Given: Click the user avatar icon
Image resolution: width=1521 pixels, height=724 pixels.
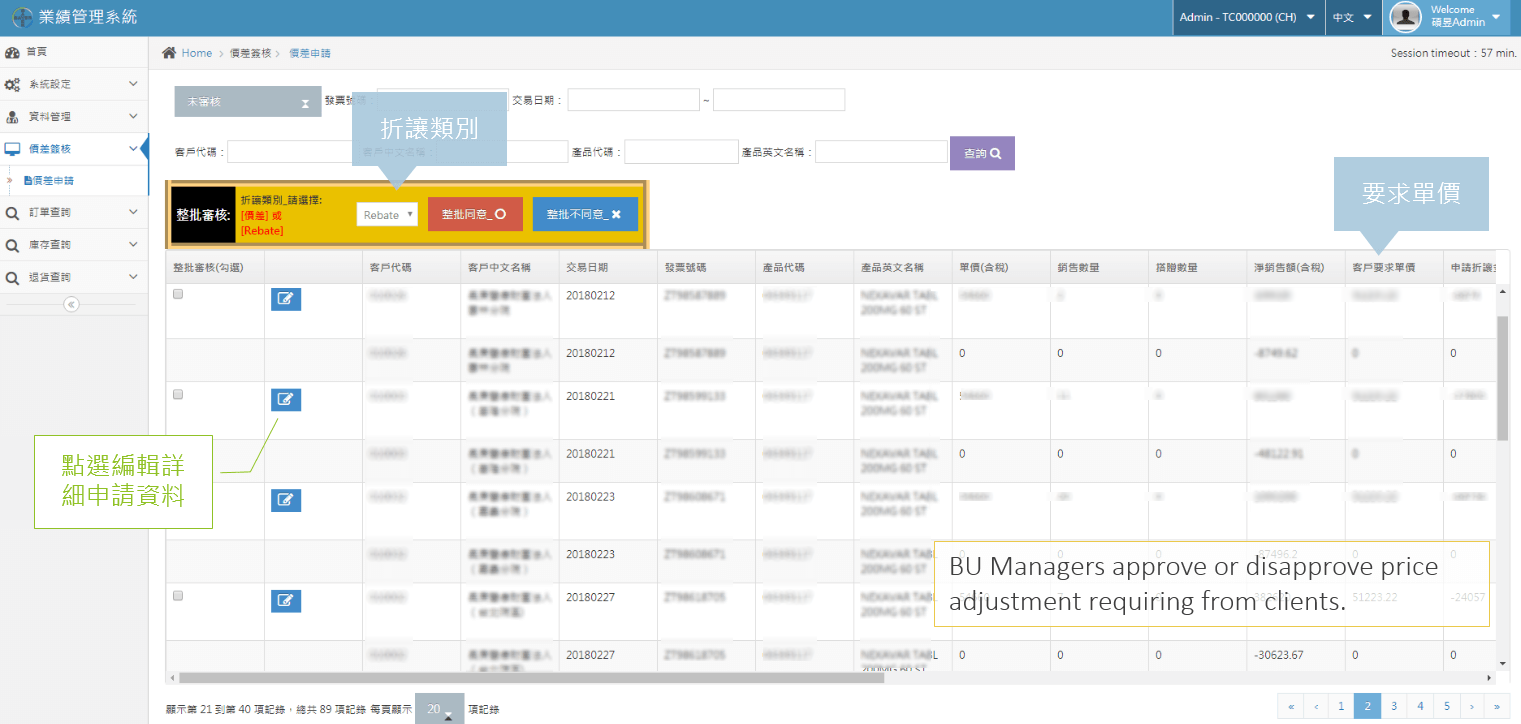Looking at the screenshot, I should coord(1405,17).
